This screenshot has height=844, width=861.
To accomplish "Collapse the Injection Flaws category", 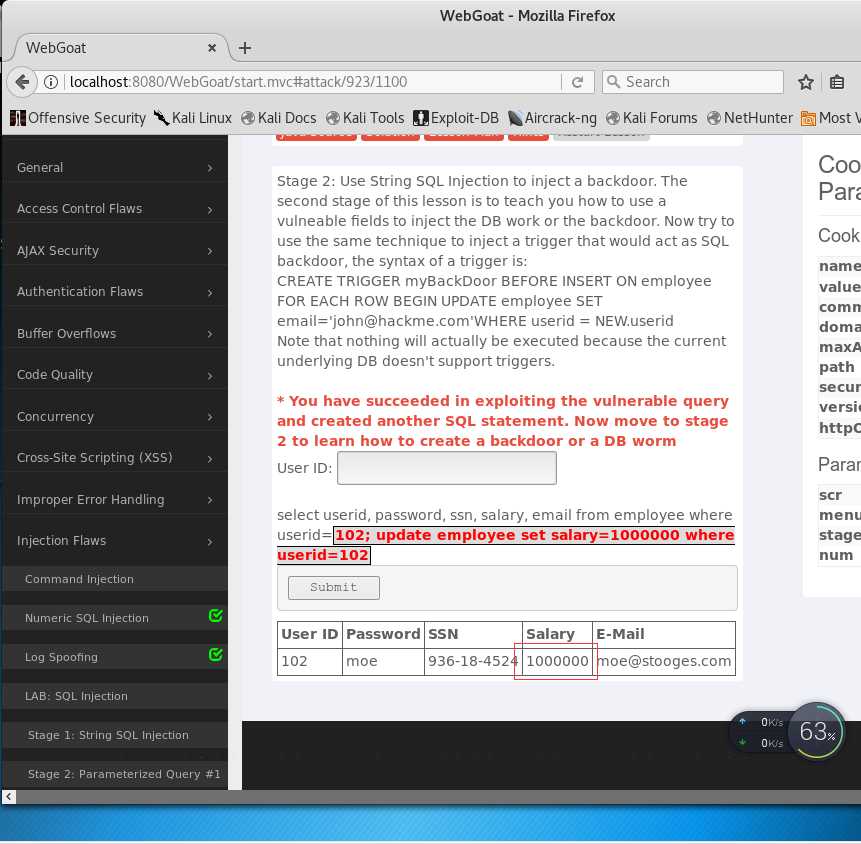I will 115,541.
